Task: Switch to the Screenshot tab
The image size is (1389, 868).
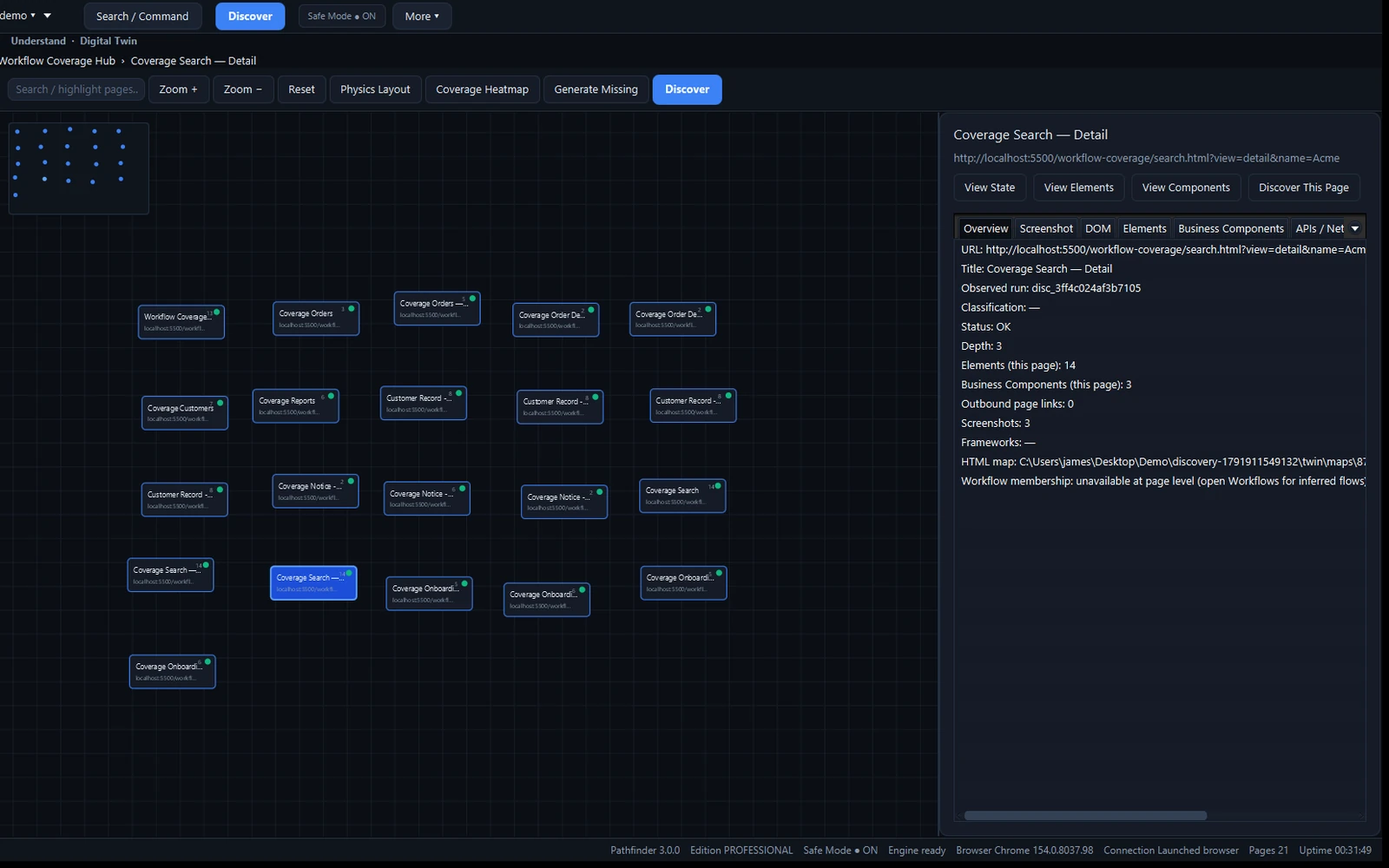Action: coord(1046,228)
